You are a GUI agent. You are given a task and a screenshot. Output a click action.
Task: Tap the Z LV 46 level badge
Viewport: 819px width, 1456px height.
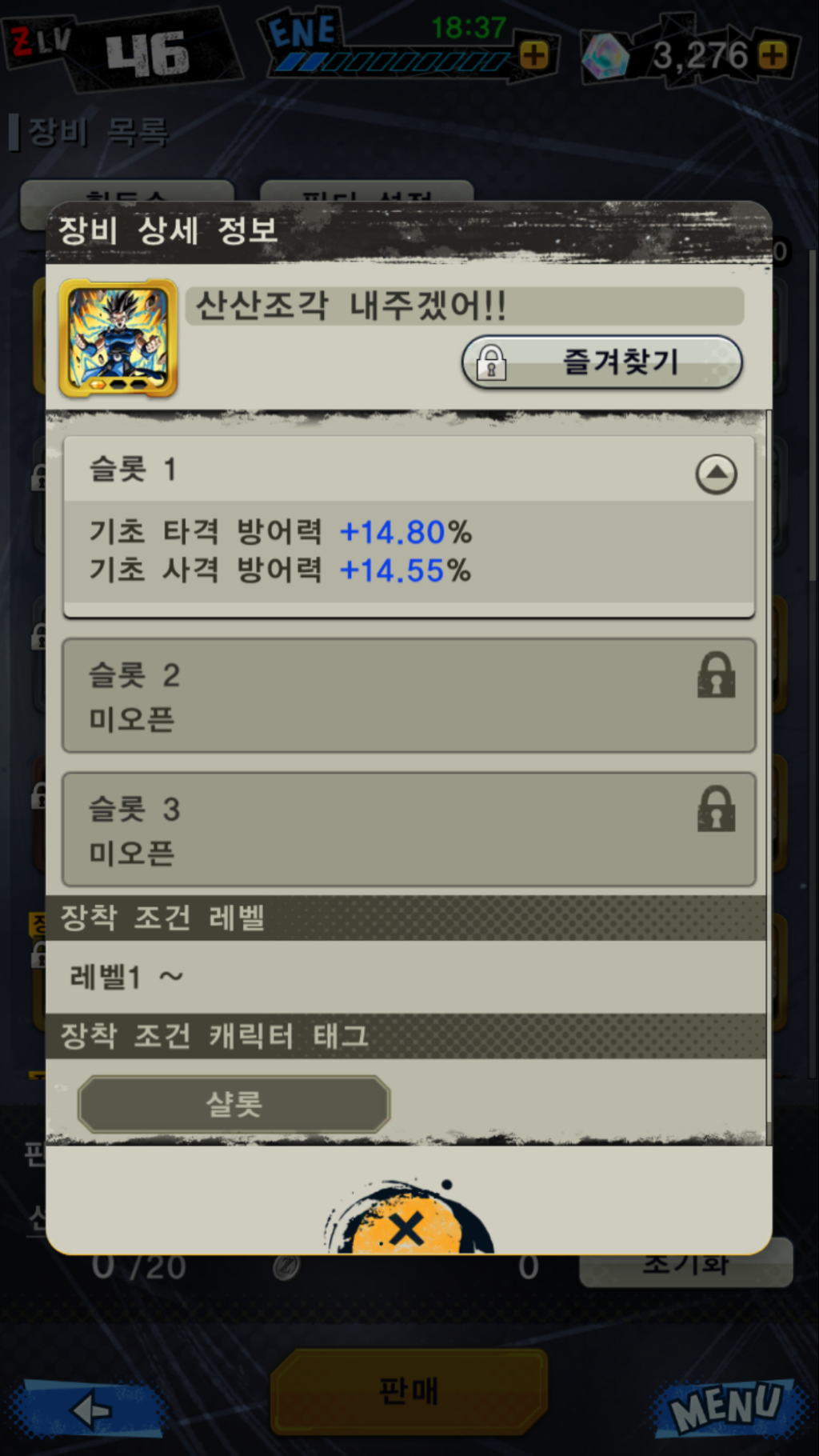(120, 50)
